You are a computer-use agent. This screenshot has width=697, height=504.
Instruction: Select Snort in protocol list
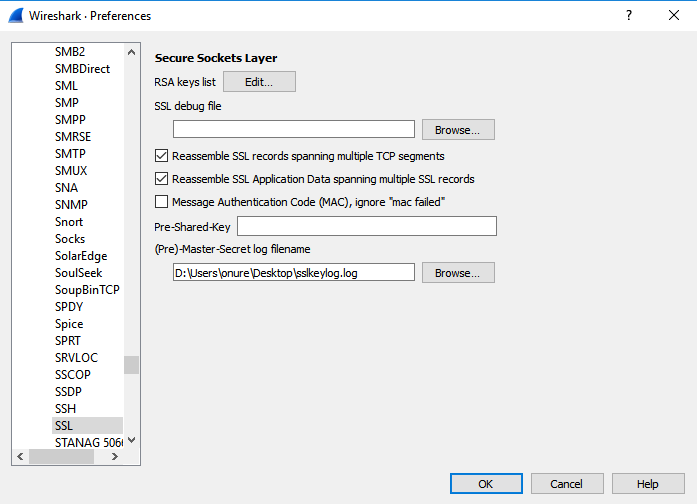69,222
